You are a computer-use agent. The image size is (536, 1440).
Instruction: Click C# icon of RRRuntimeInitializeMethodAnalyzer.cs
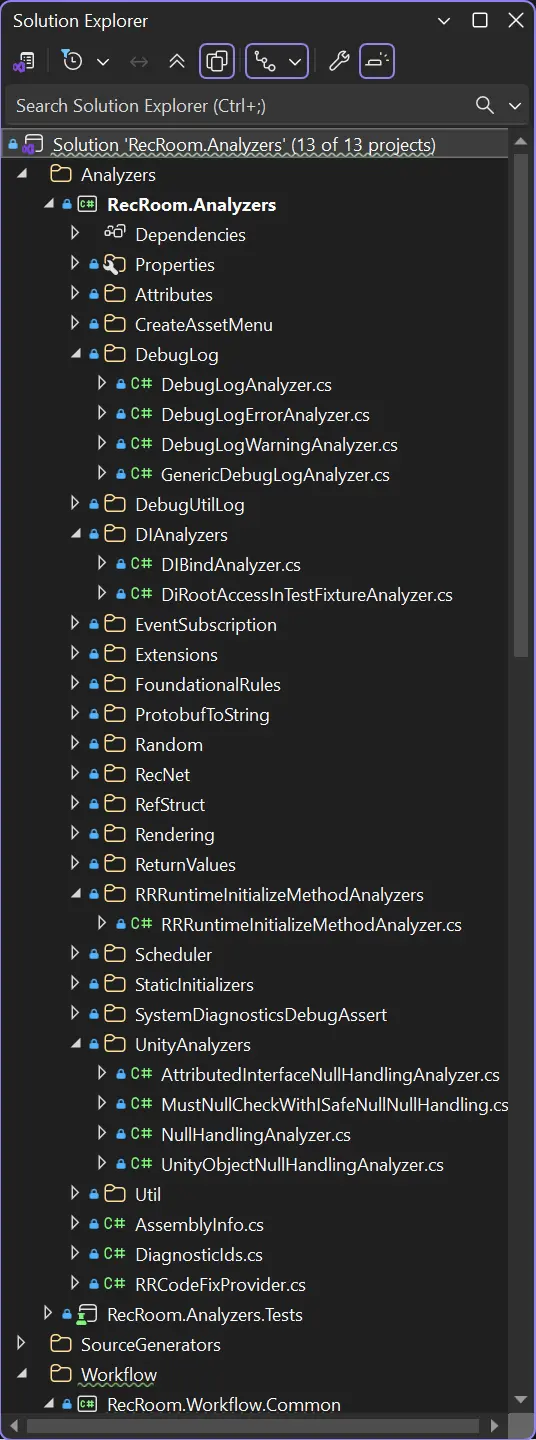pyautogui.click(x=141, y=925)
